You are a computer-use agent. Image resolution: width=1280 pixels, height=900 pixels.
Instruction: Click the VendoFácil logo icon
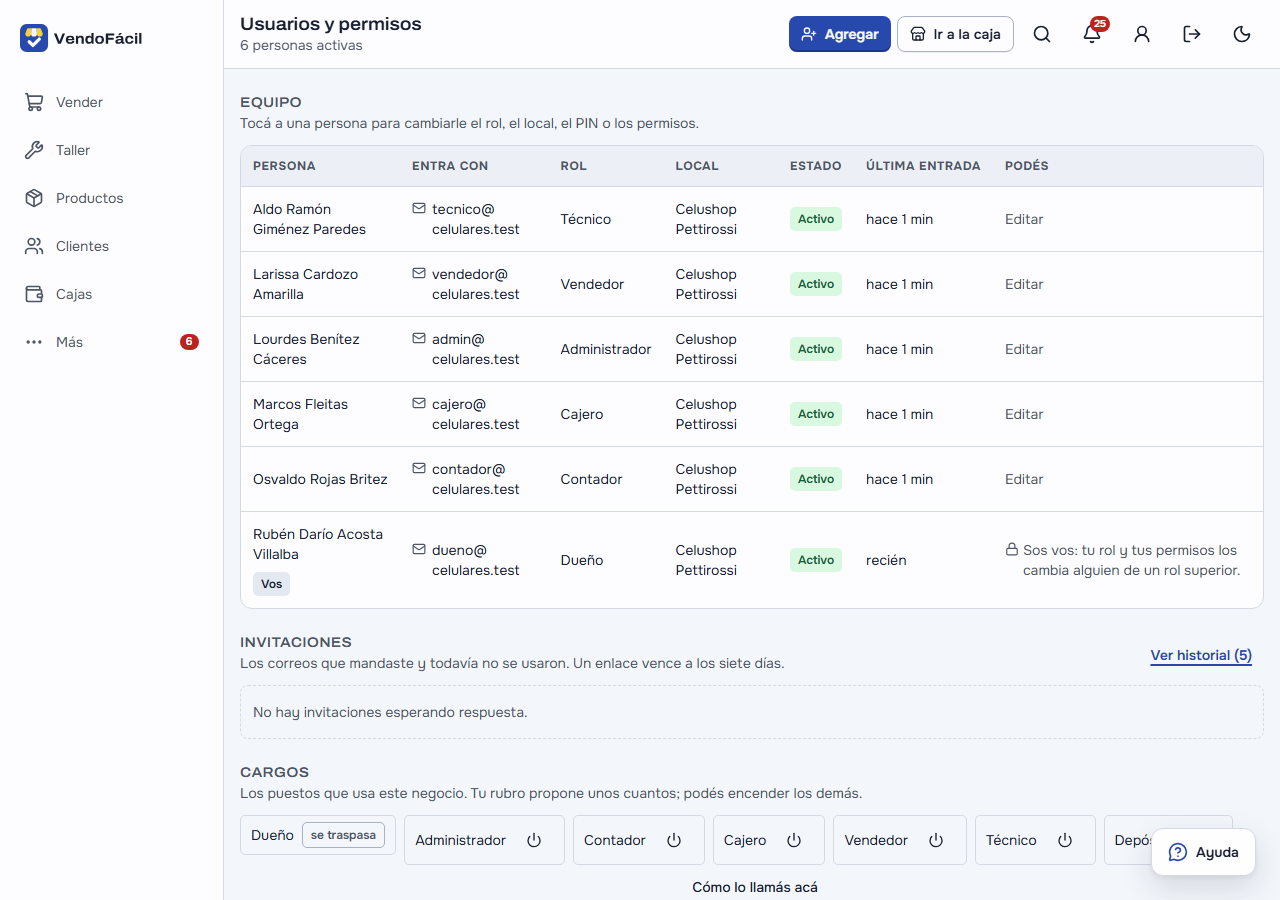tap(34, 38)
